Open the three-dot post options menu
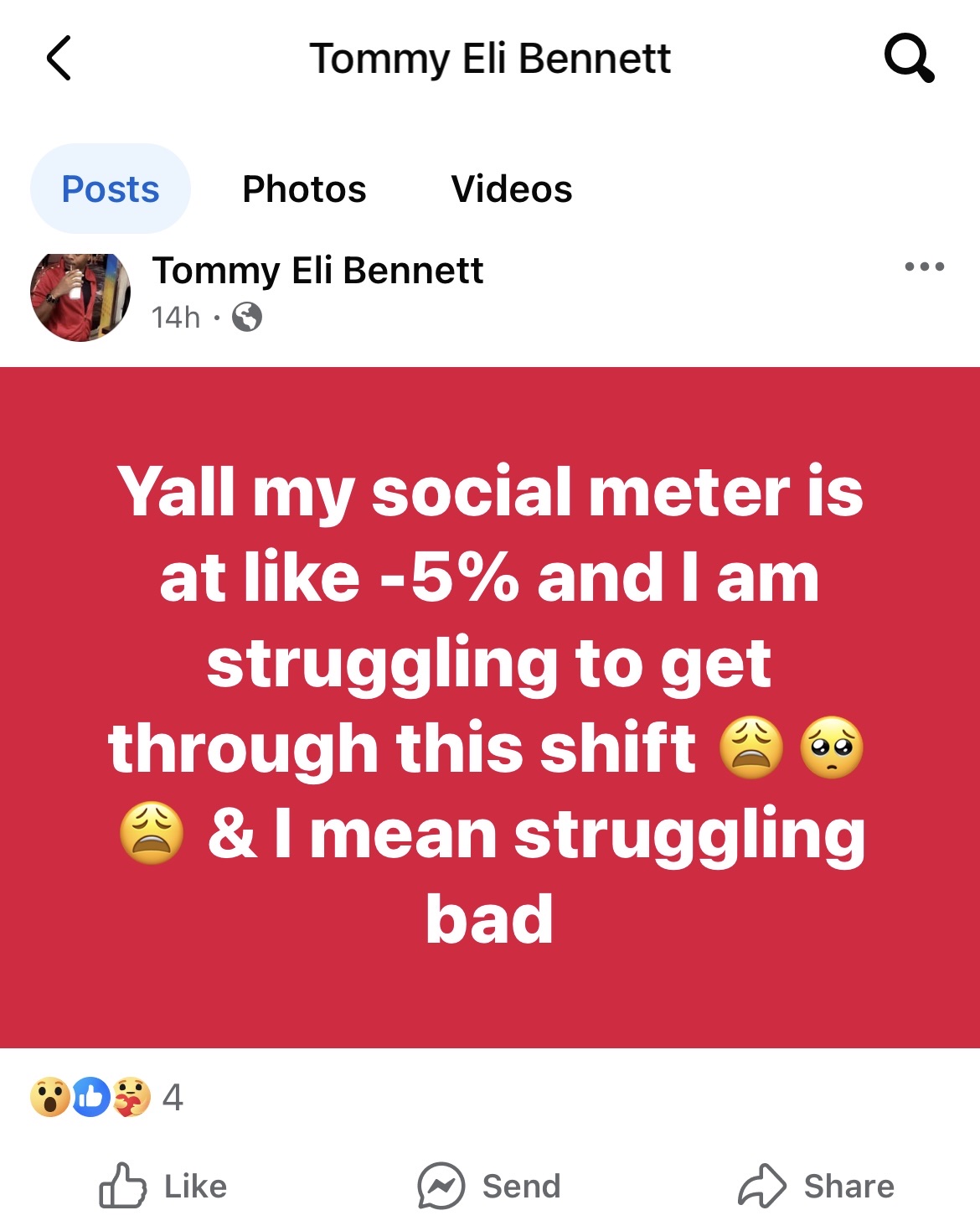This screenshot has width=980, height=1231. coord(926,265)
